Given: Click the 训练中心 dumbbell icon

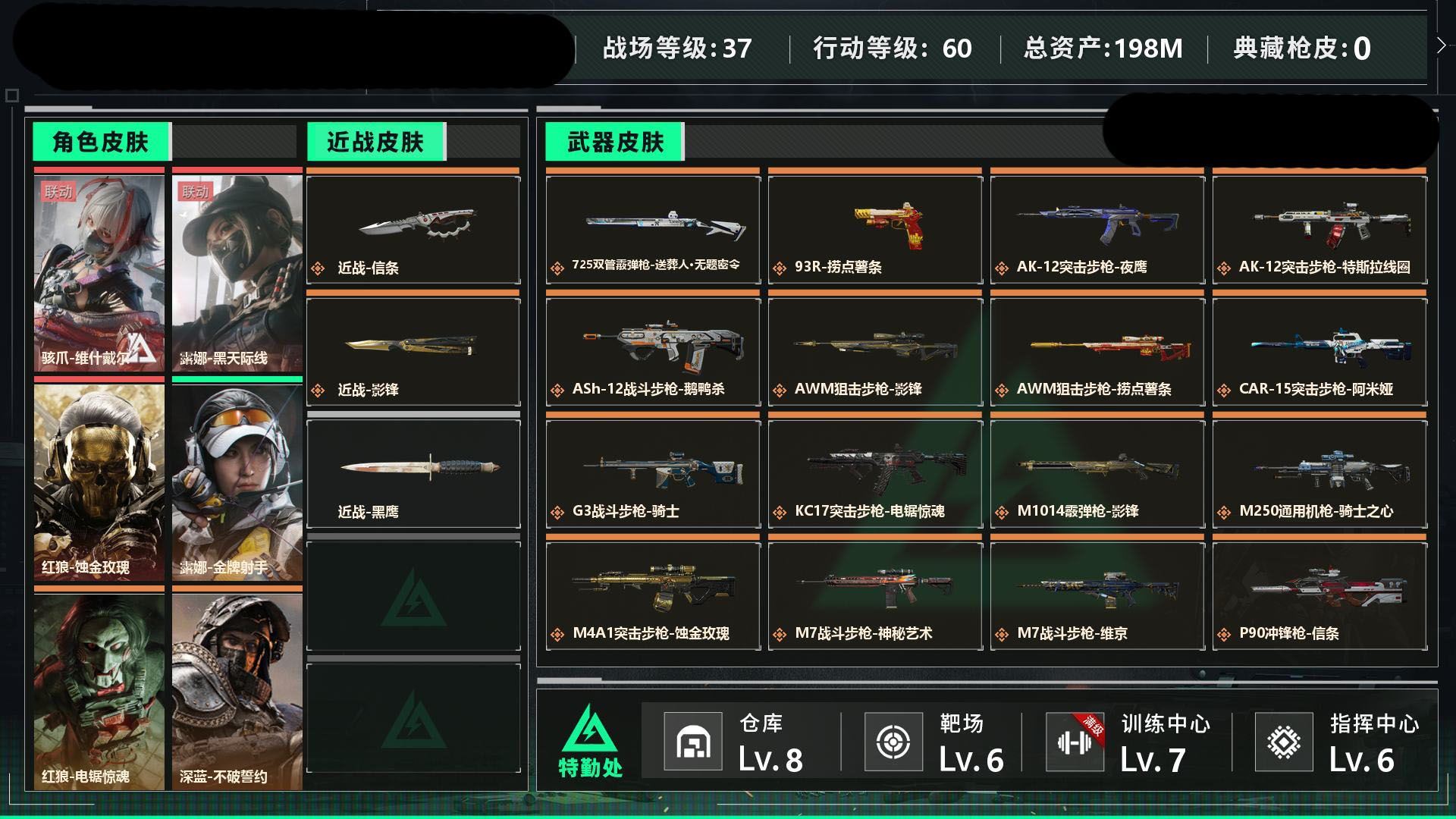Looking at the screenshot, I should click(1075, 742).
